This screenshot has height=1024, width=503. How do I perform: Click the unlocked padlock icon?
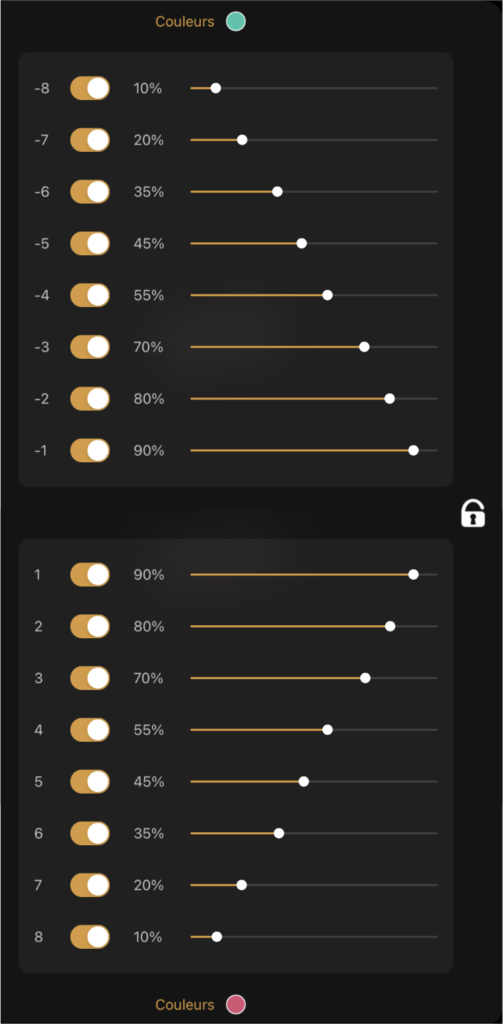tap(472, 513)
